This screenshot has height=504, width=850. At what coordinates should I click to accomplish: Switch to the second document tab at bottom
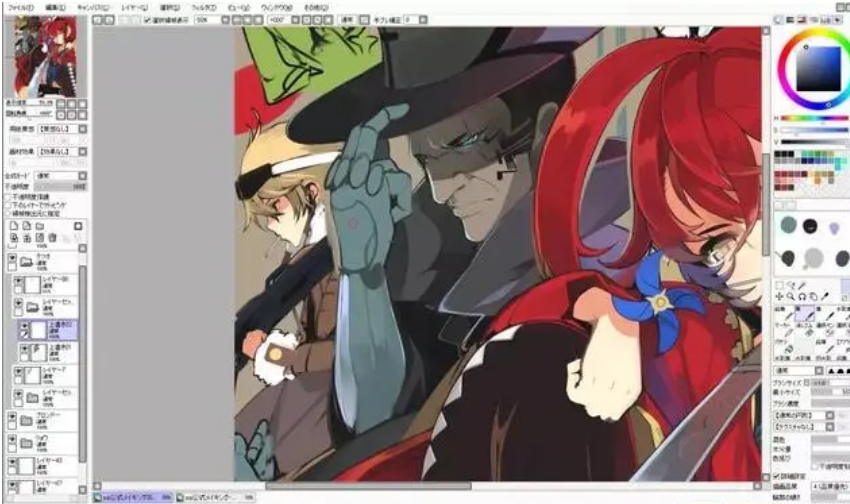tap(215, 497)
